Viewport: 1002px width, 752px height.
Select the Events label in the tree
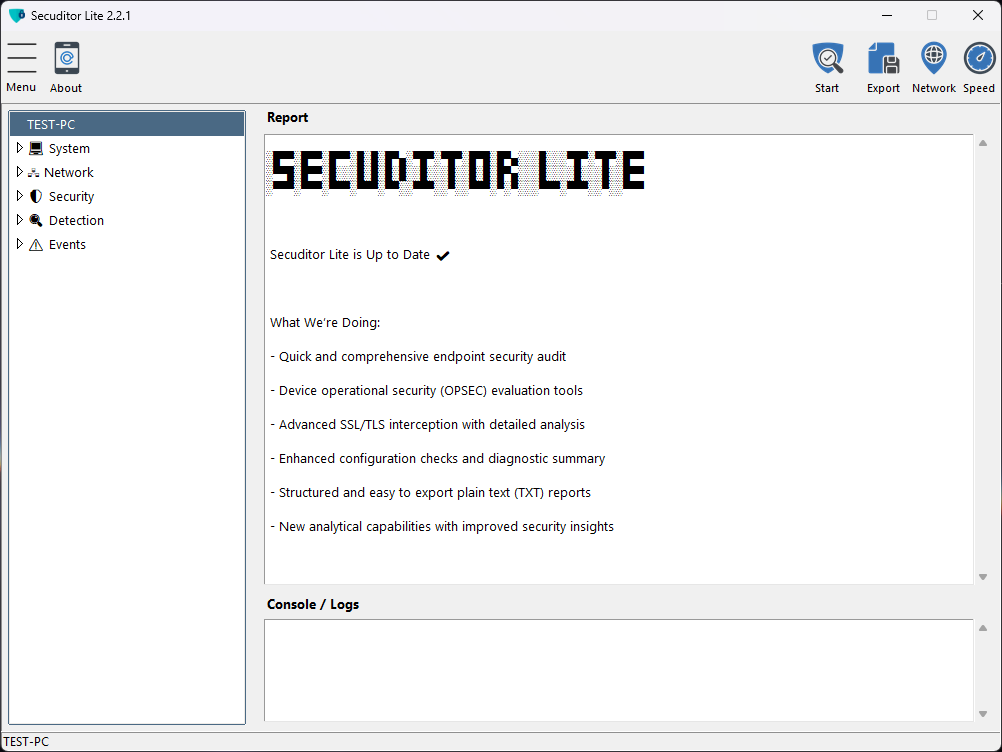coord(67,245)
